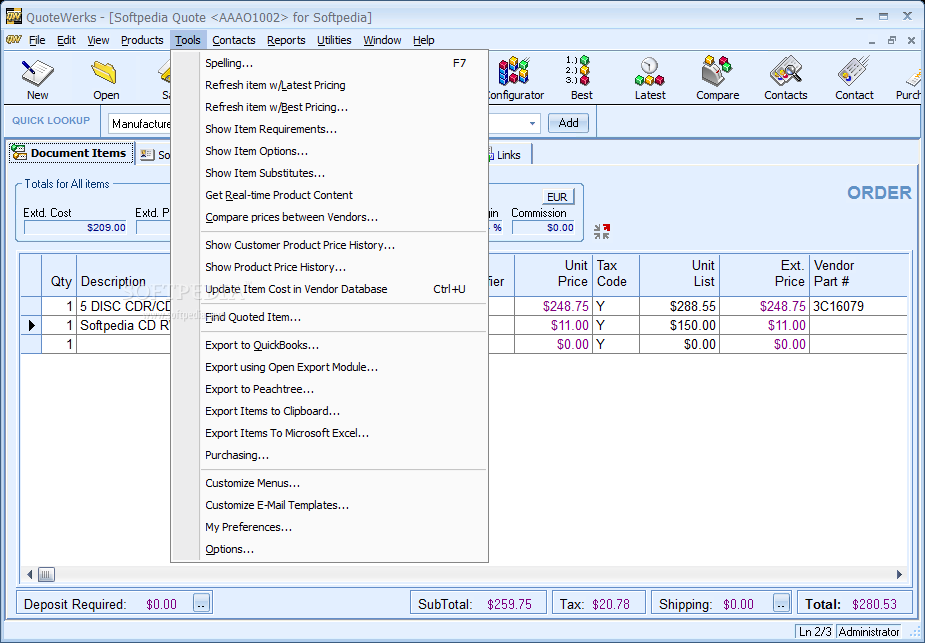
Task: Click vendor part 3C16079 cell
Action: point(858,306)
